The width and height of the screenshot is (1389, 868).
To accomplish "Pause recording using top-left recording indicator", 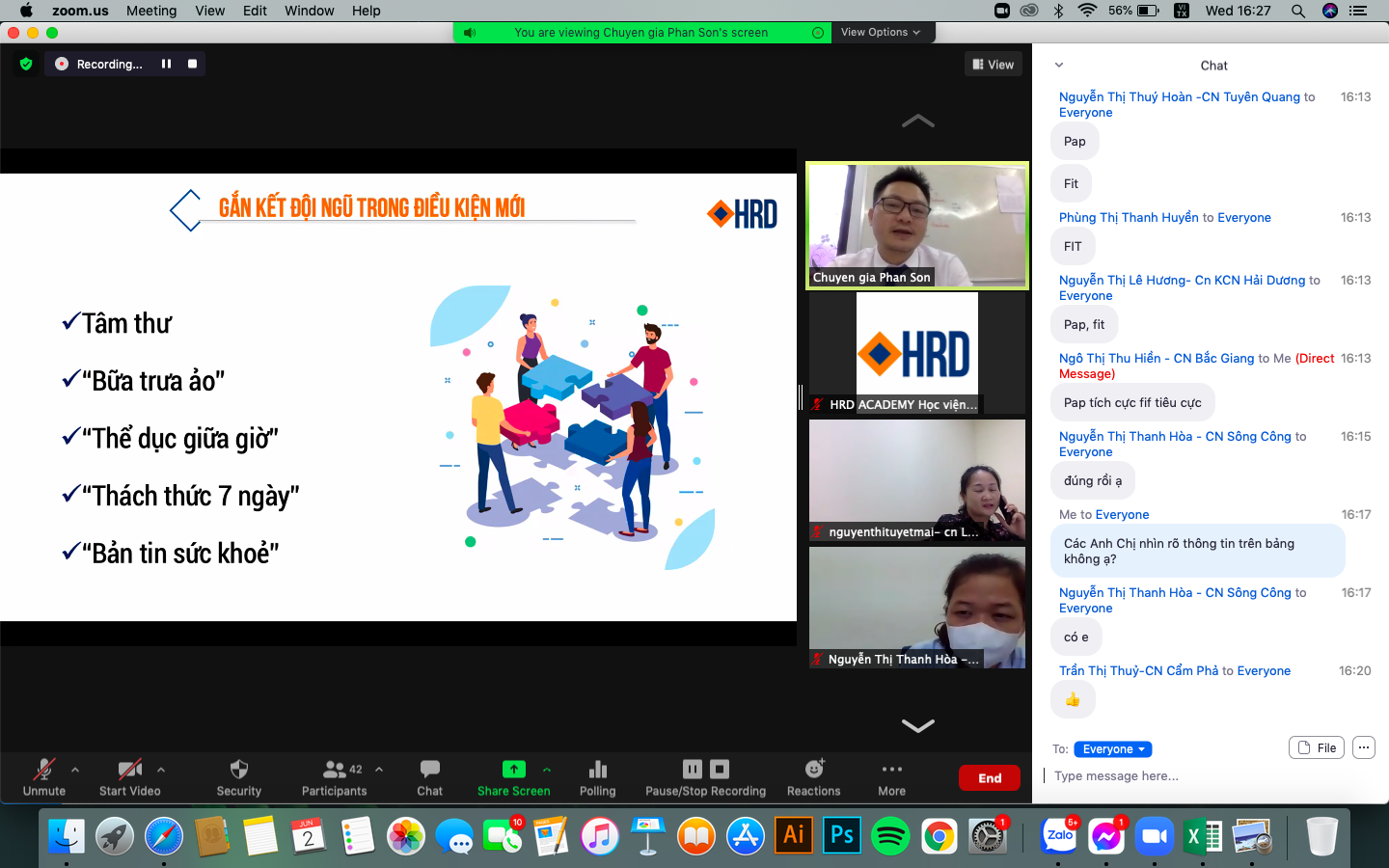I will (x=166, y=64).
